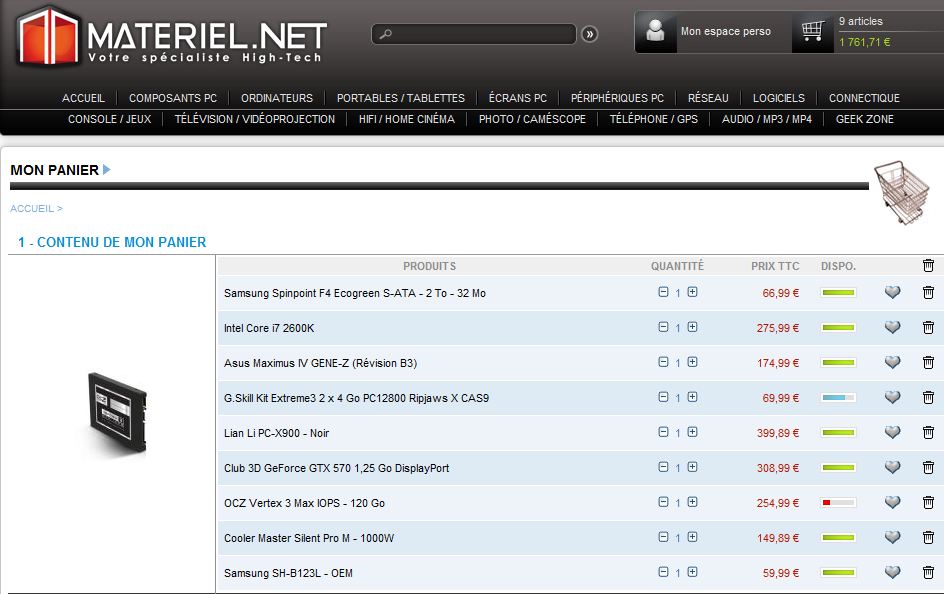Submit search with the arrow button
944x594 pixels.
tap(589, 34)
